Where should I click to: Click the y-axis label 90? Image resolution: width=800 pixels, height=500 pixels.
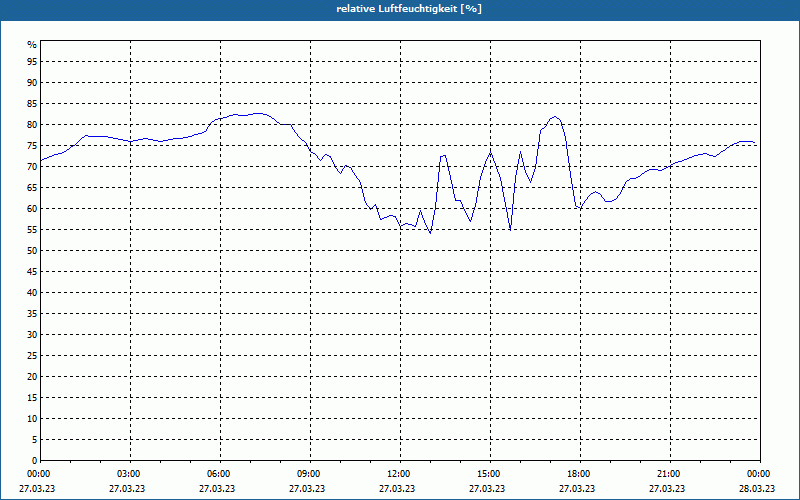(x=32, y=83)
